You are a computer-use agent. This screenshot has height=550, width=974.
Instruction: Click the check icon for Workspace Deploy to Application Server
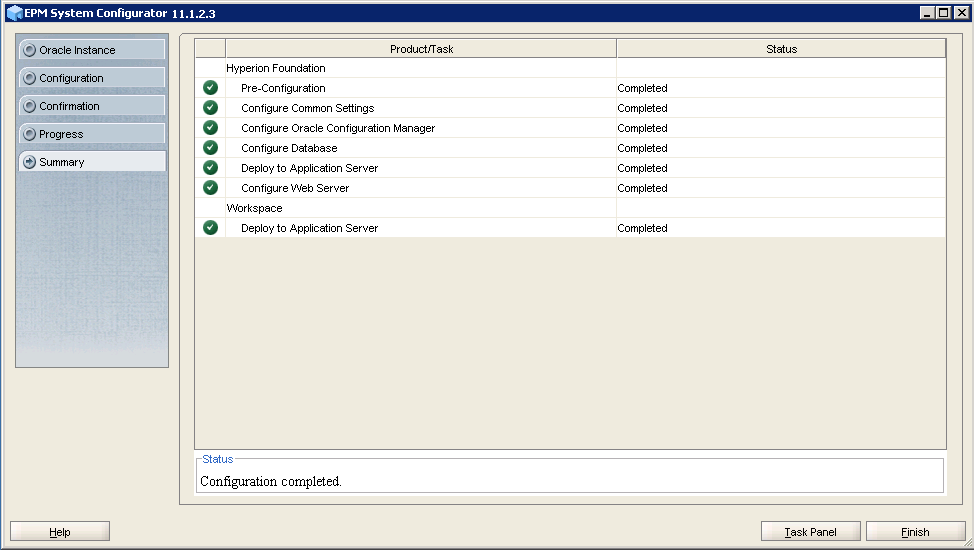click(210, 228)
